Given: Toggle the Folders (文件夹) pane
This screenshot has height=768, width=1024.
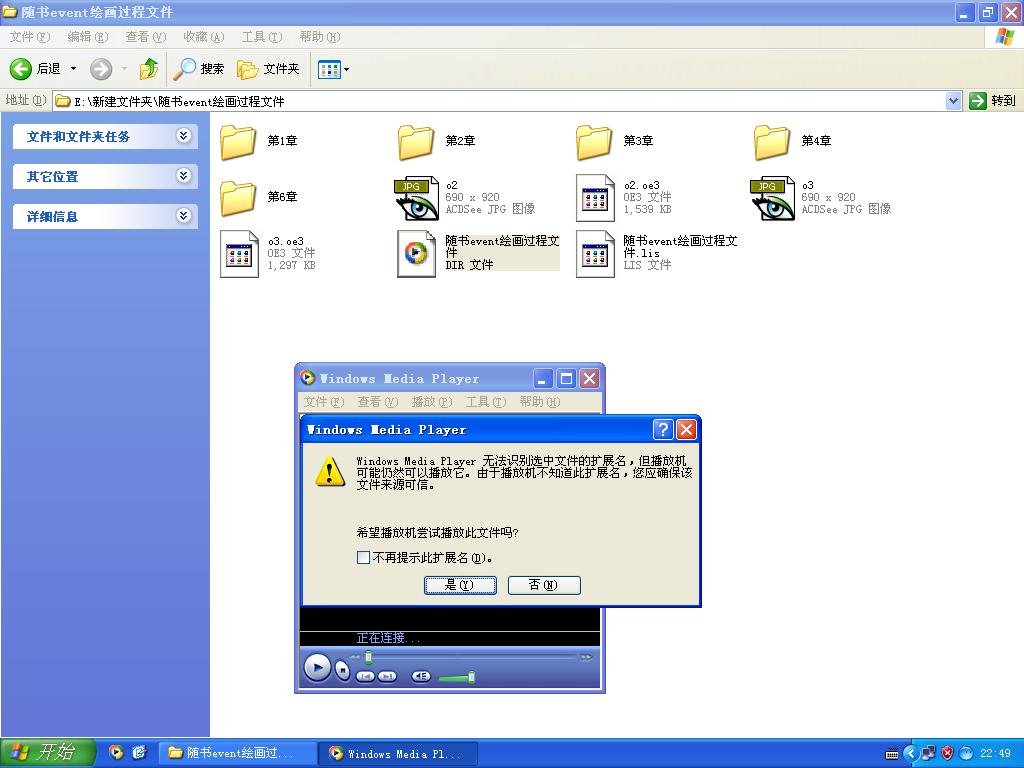Looking at the screenshot, I should pos(268,69).
